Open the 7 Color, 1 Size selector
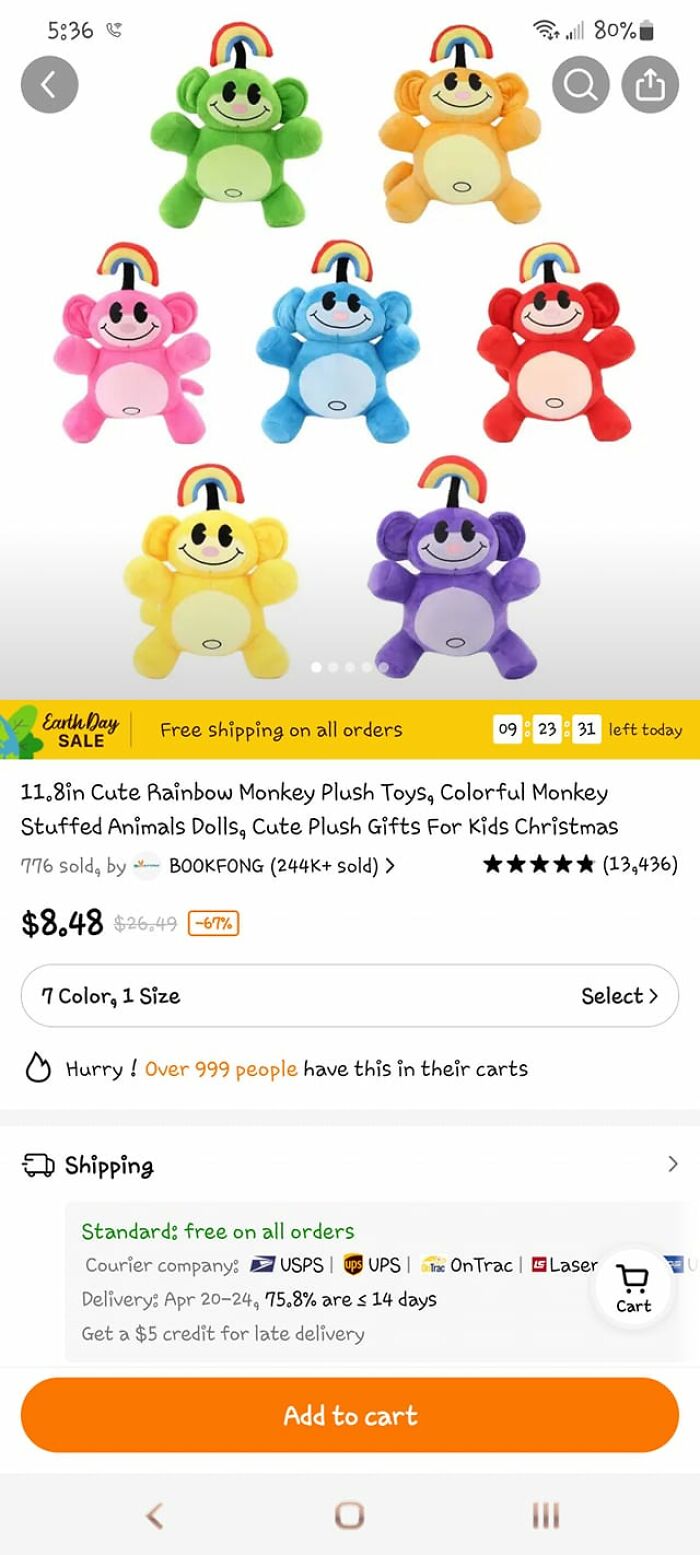700x1555 pixels. [x=350, y=995]
